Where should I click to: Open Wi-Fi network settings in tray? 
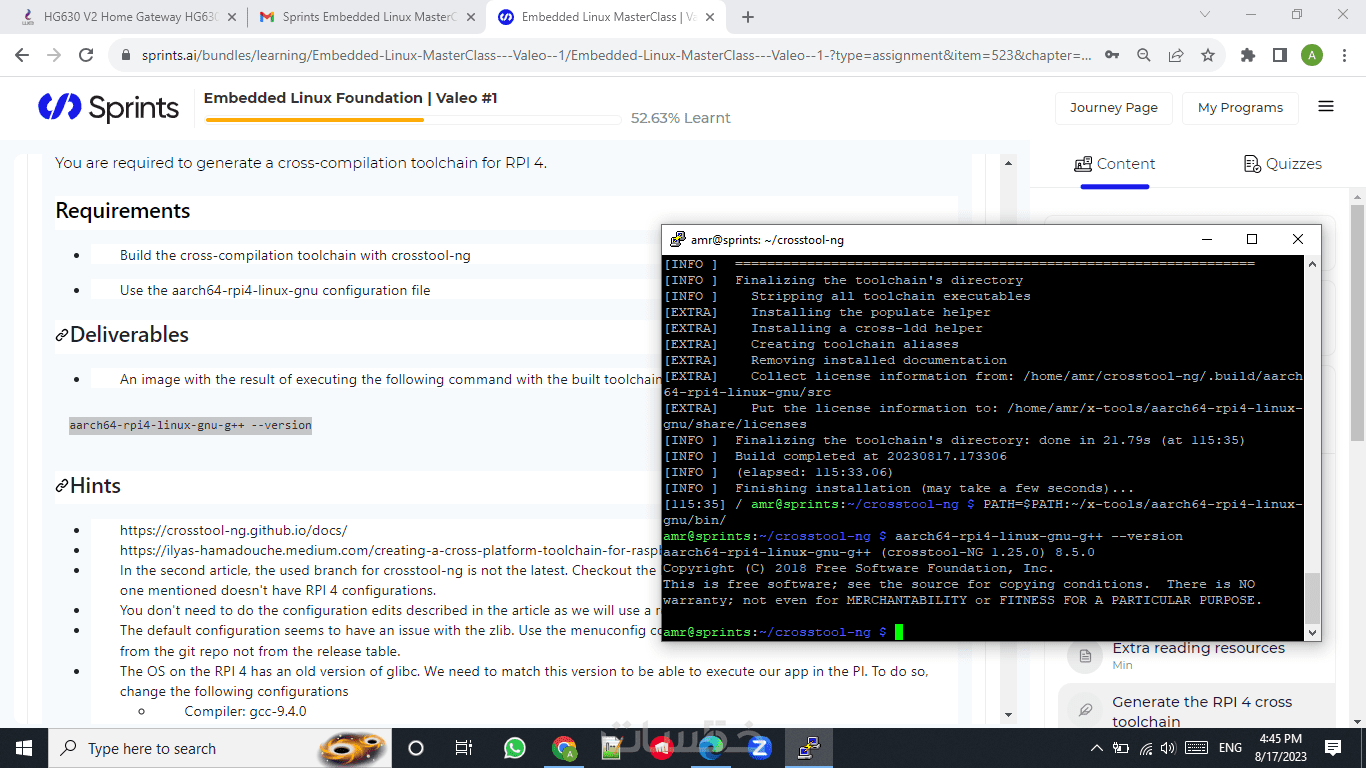1146,748
